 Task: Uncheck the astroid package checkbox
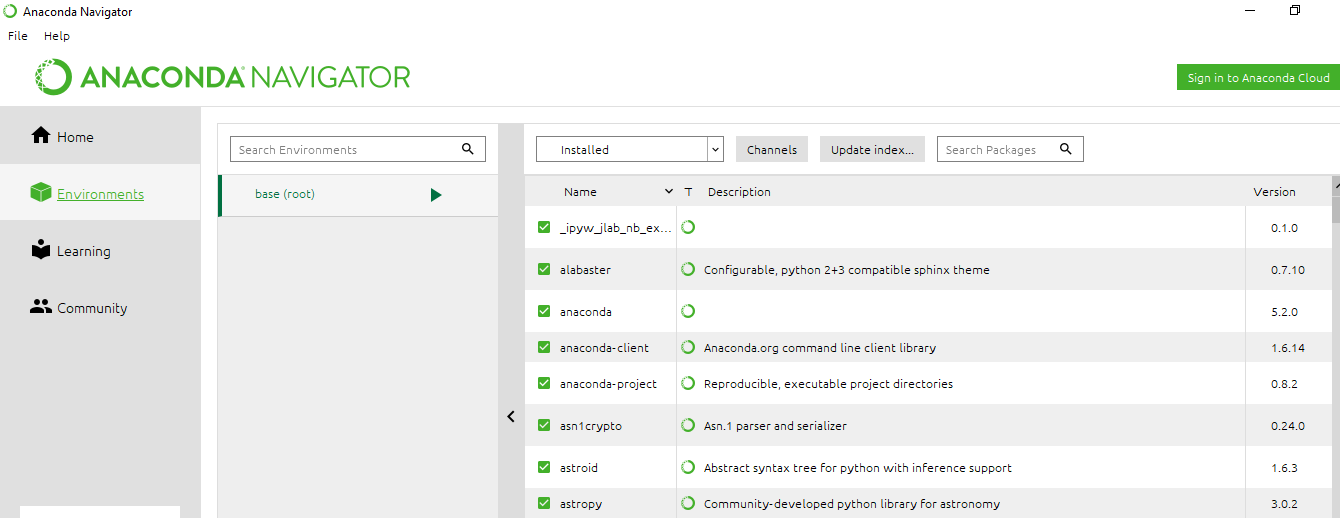point(544,468)
